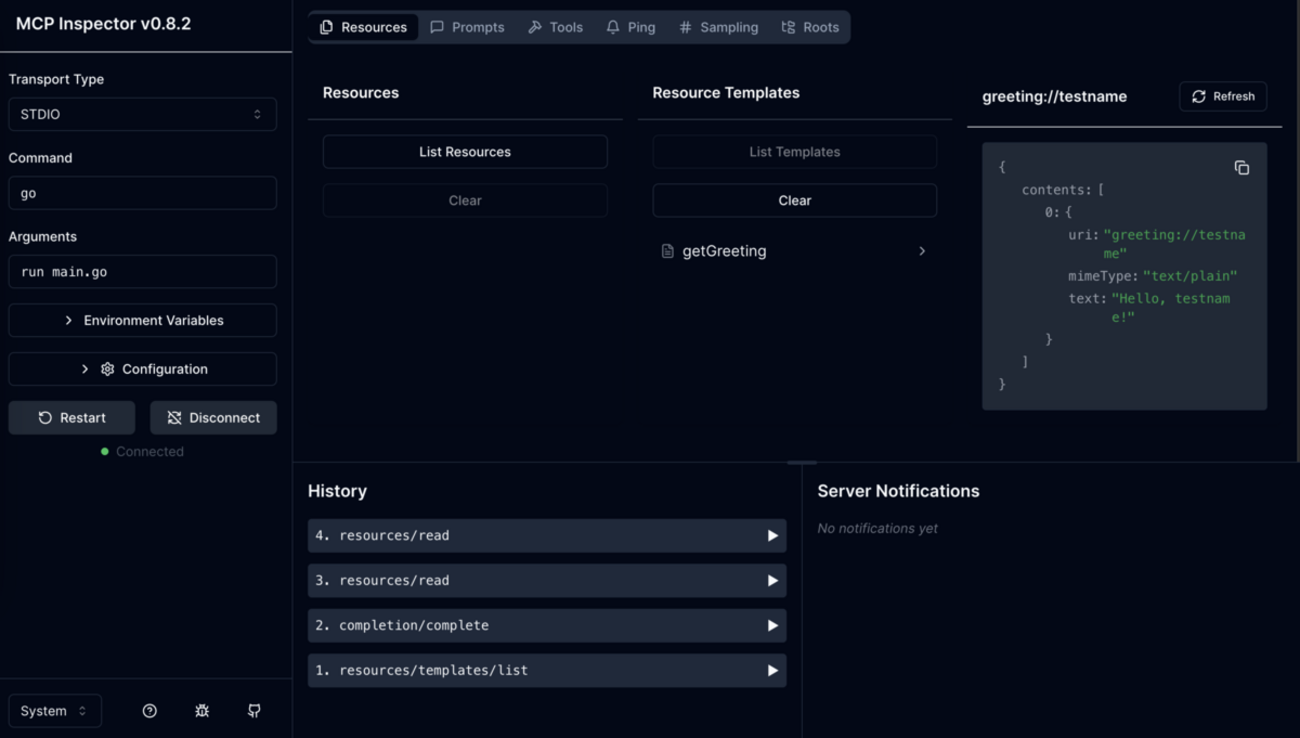Image resolution: width=1300 pixels, height=738 pixels.
Task: Select the getGreeting resource template
Action: point(795,251)
